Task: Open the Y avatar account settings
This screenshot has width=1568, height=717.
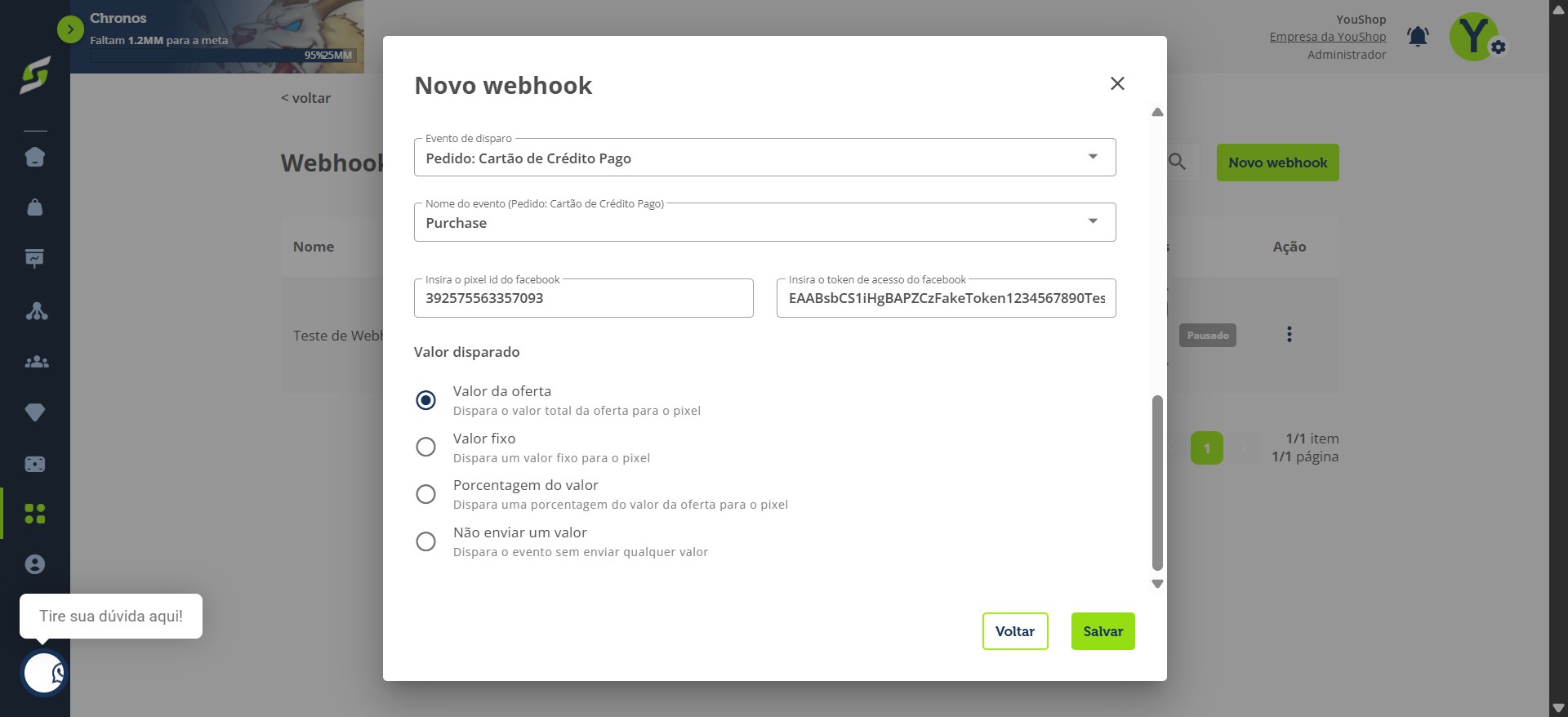Action: [x=1475, y=37]
